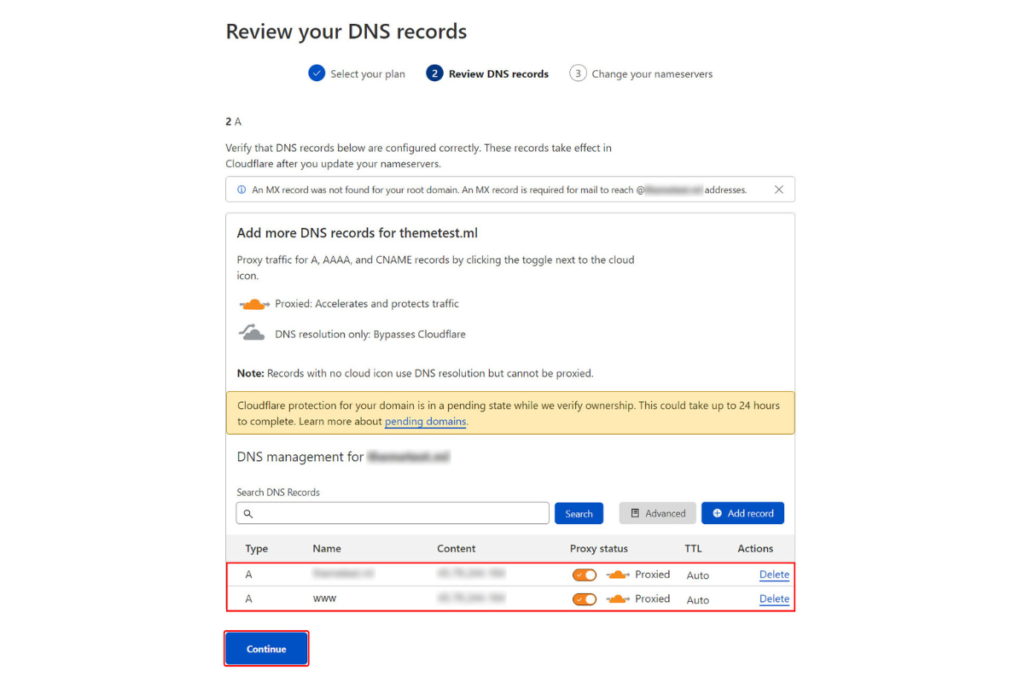
Task: Click the orange Proxied cloud icon in the legend
Action: tap(253, 304)
